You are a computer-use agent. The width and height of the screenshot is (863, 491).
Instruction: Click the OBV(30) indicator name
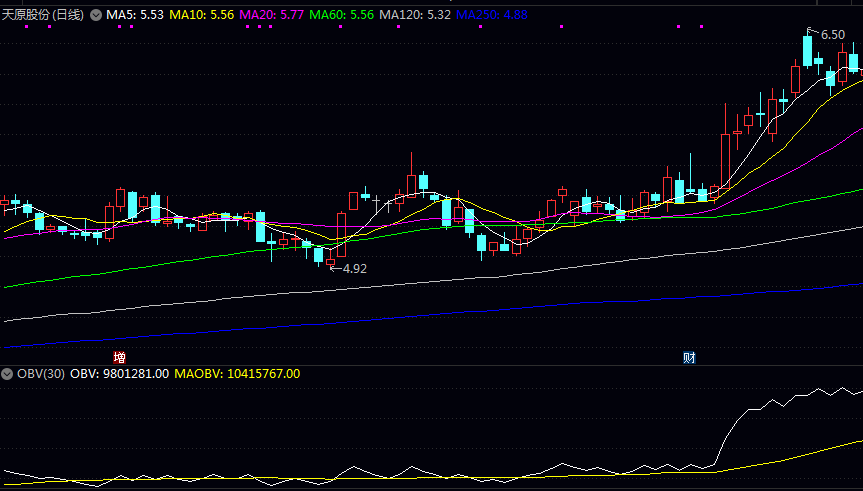coord(41,374)
